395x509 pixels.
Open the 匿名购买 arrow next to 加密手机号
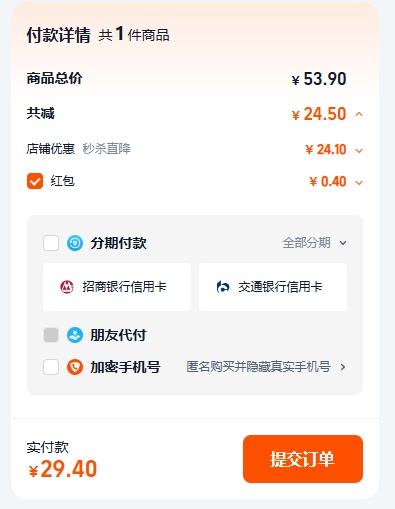[343, 367]
